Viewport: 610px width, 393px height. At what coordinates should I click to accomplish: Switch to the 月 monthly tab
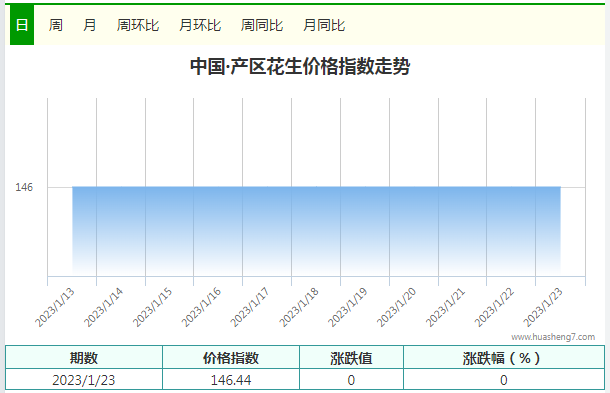[89, 25]
